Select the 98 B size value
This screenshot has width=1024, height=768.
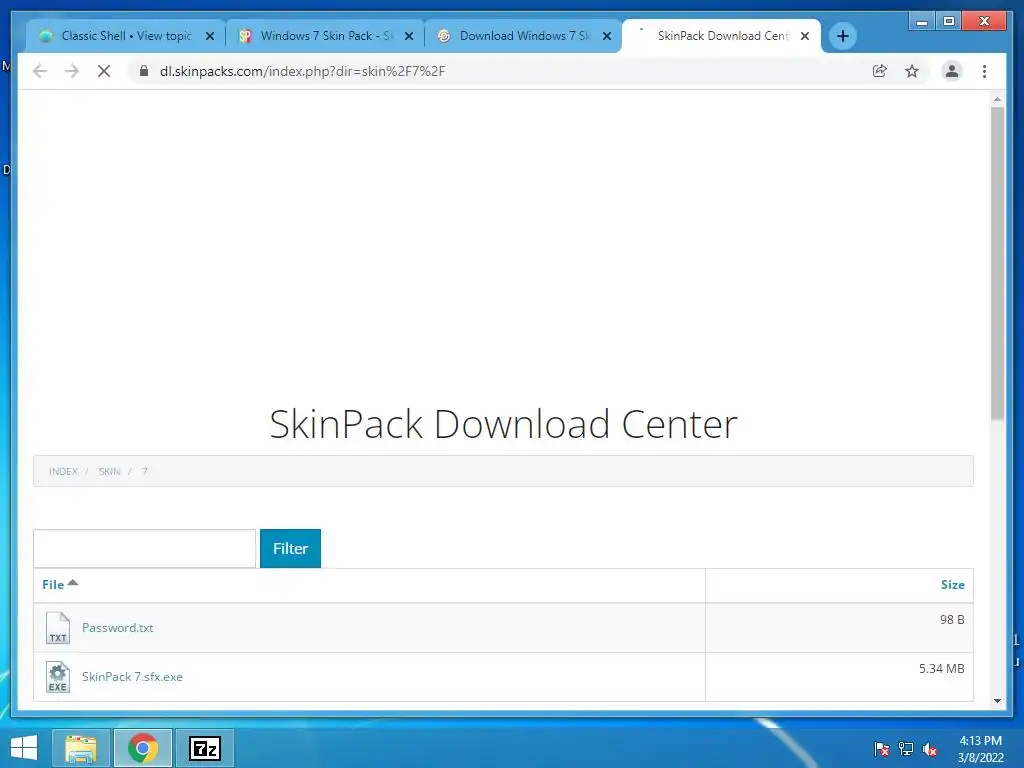click(952, 619)
